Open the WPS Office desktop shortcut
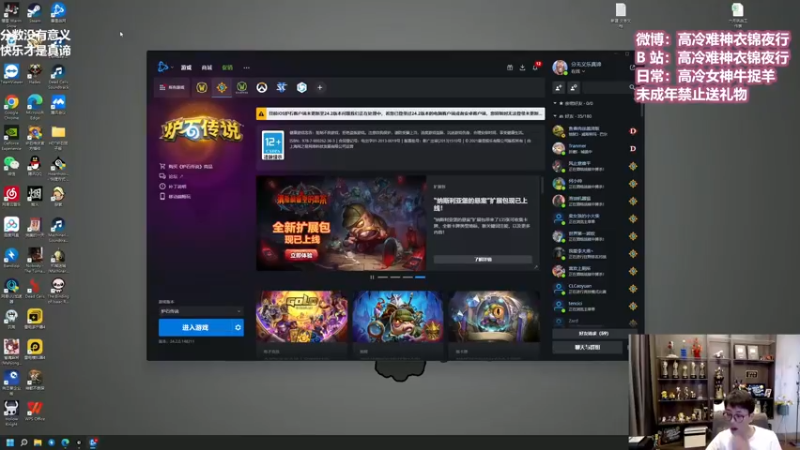This screenshot has height=450, width=800. [x=35, y=411]
